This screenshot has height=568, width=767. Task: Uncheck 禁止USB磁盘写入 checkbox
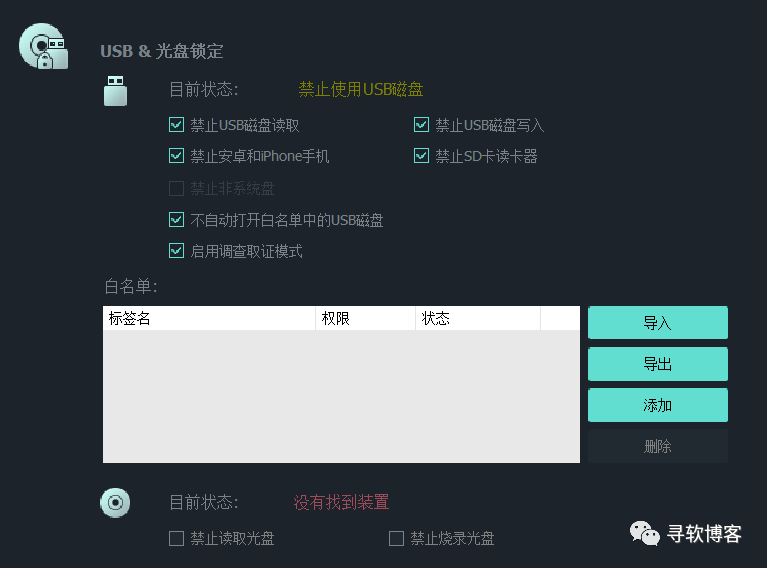421,125
